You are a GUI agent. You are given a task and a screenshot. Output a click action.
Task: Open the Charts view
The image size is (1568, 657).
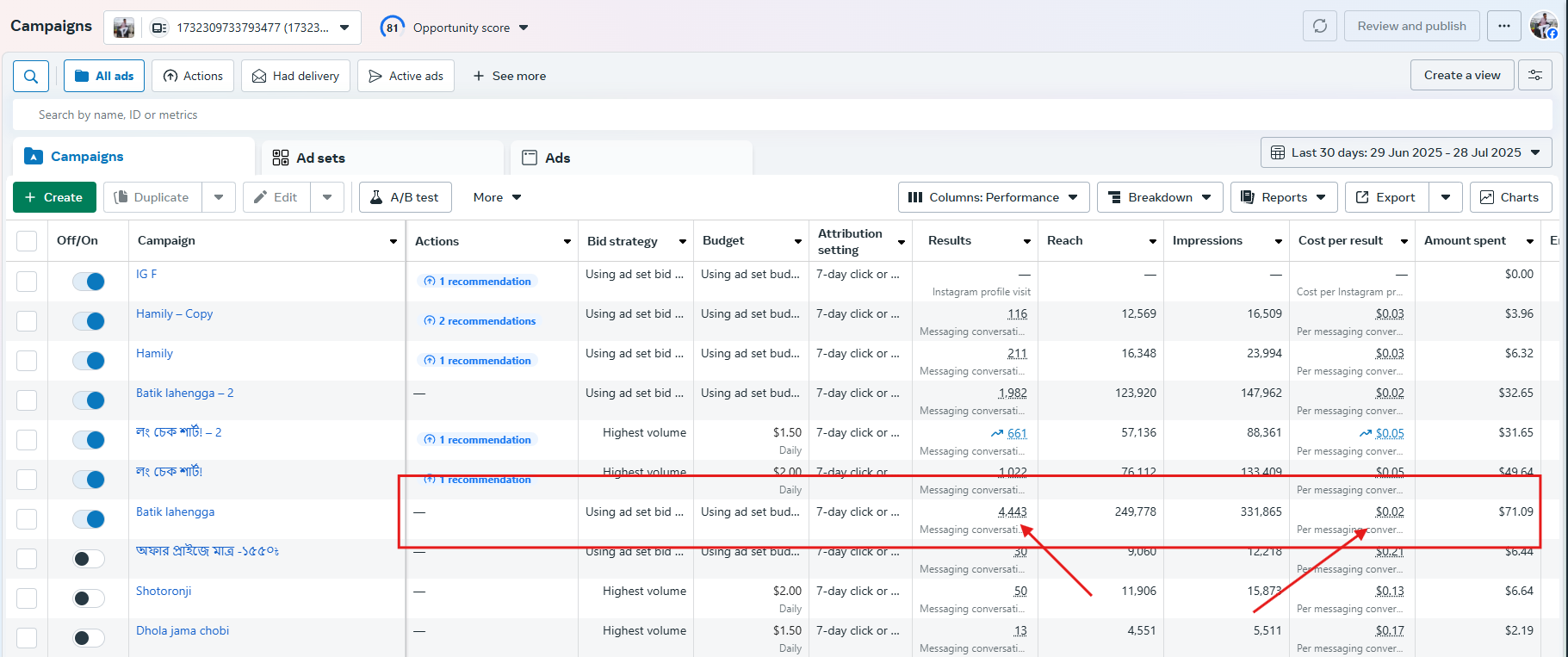pos(1509,197)
